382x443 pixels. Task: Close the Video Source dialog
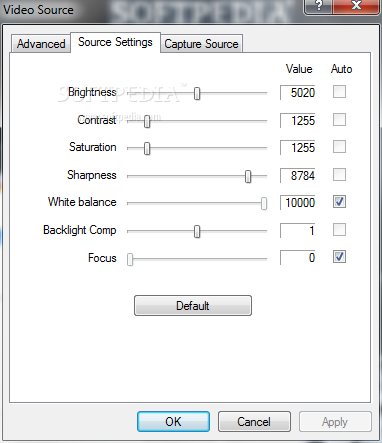point(356,6)
